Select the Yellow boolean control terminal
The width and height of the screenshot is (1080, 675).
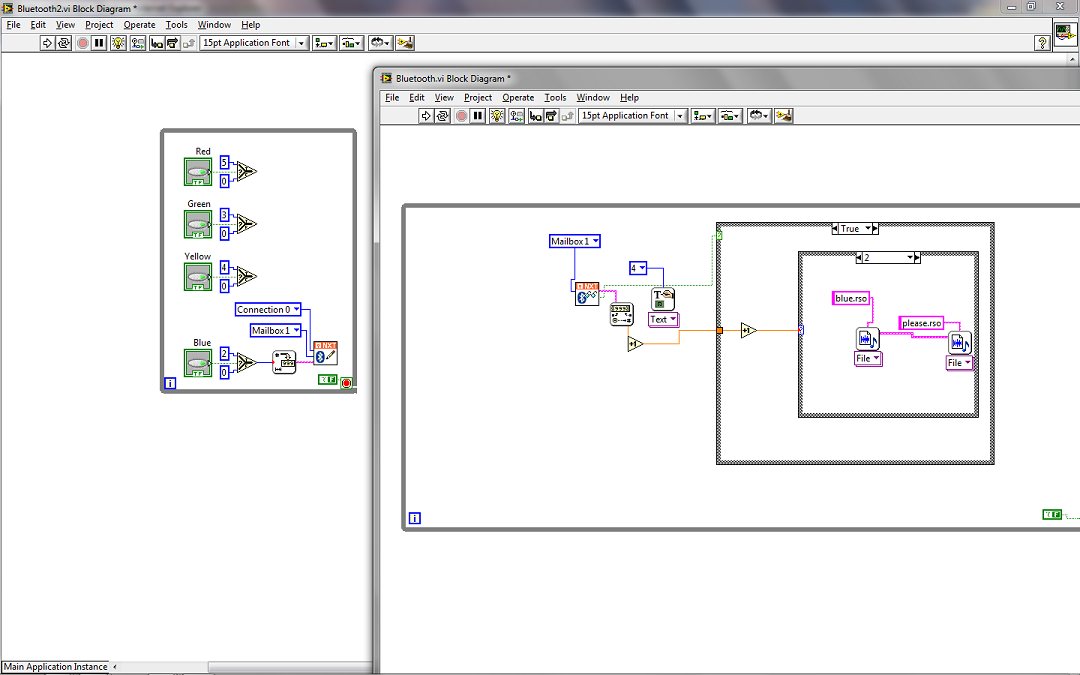click(x=198, y=277)
